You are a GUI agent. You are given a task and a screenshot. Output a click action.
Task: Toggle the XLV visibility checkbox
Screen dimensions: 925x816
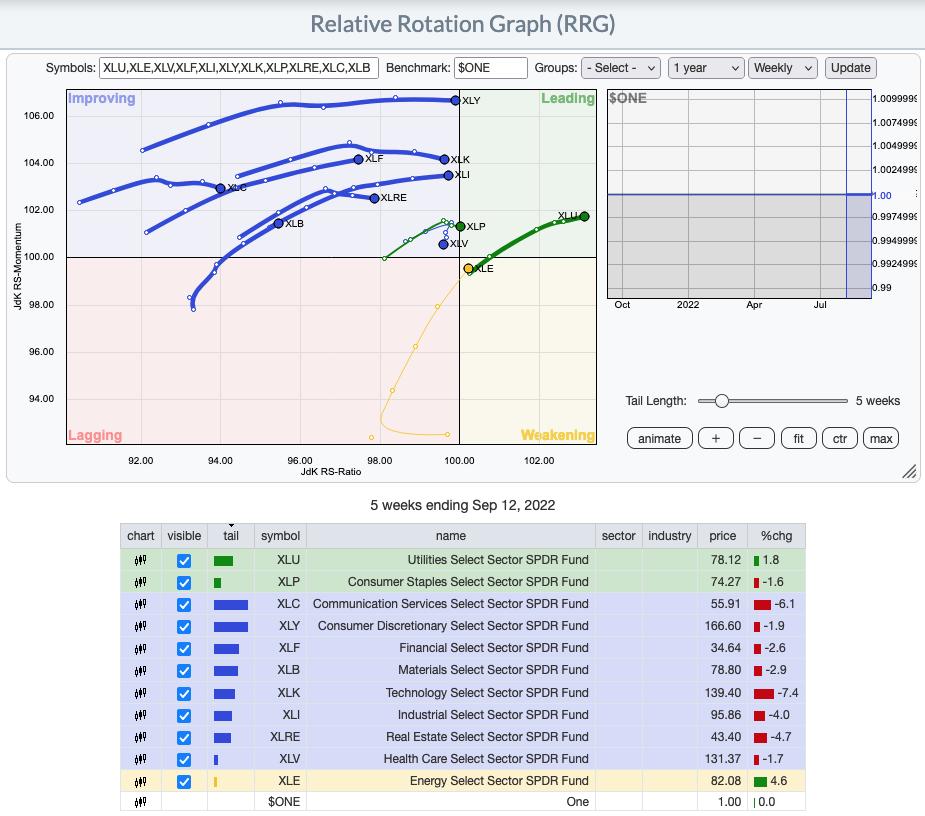[184, 759]
